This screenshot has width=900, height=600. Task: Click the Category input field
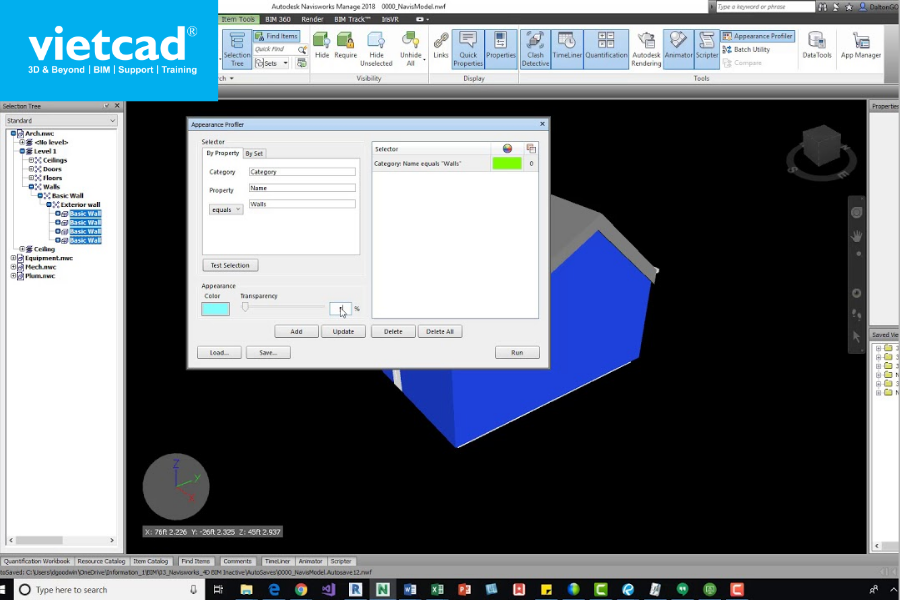click(x=302, y=172)
